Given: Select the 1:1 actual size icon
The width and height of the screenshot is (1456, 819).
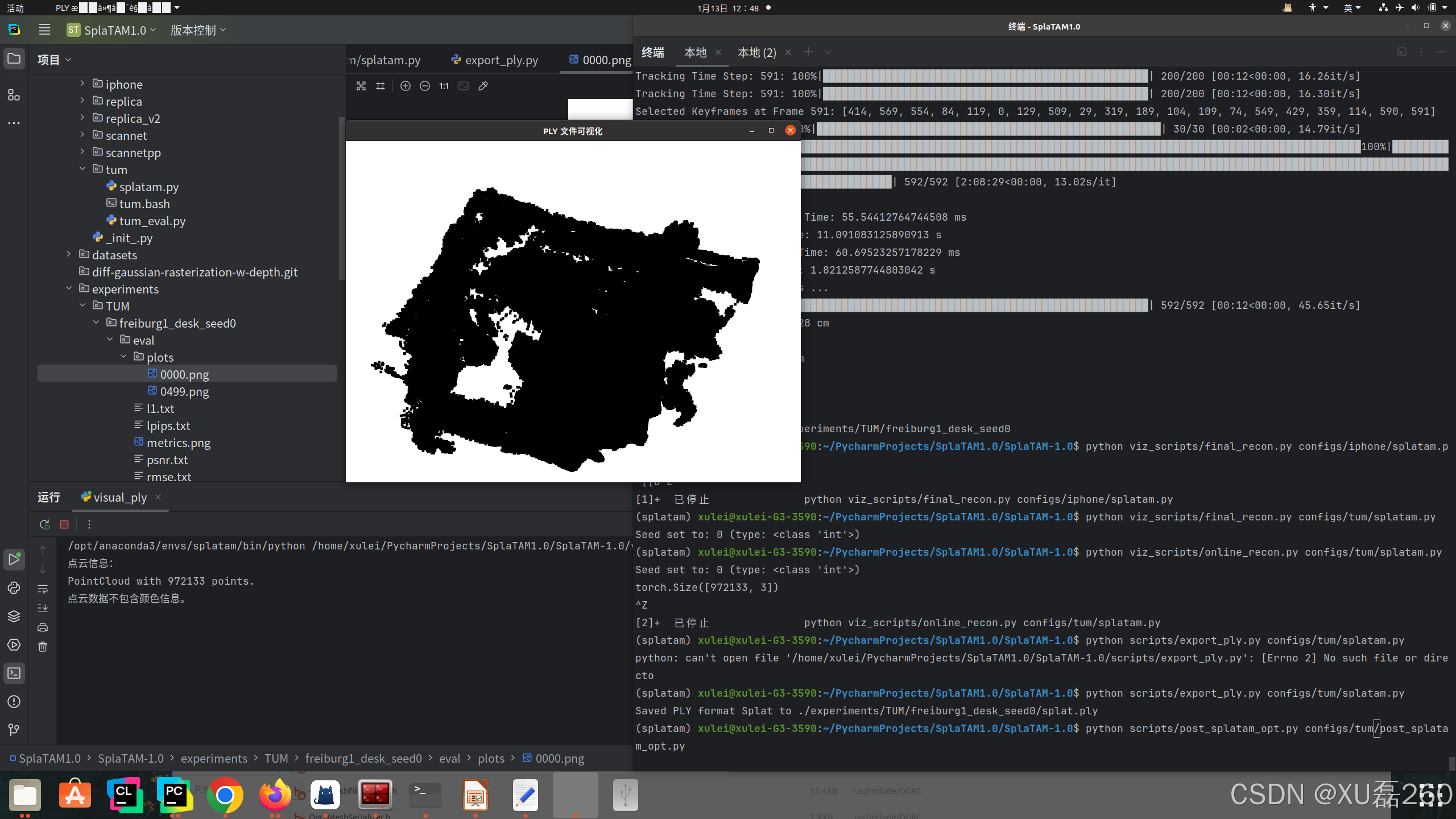Looking at the screenshot, I should click(x=443, y=86).
